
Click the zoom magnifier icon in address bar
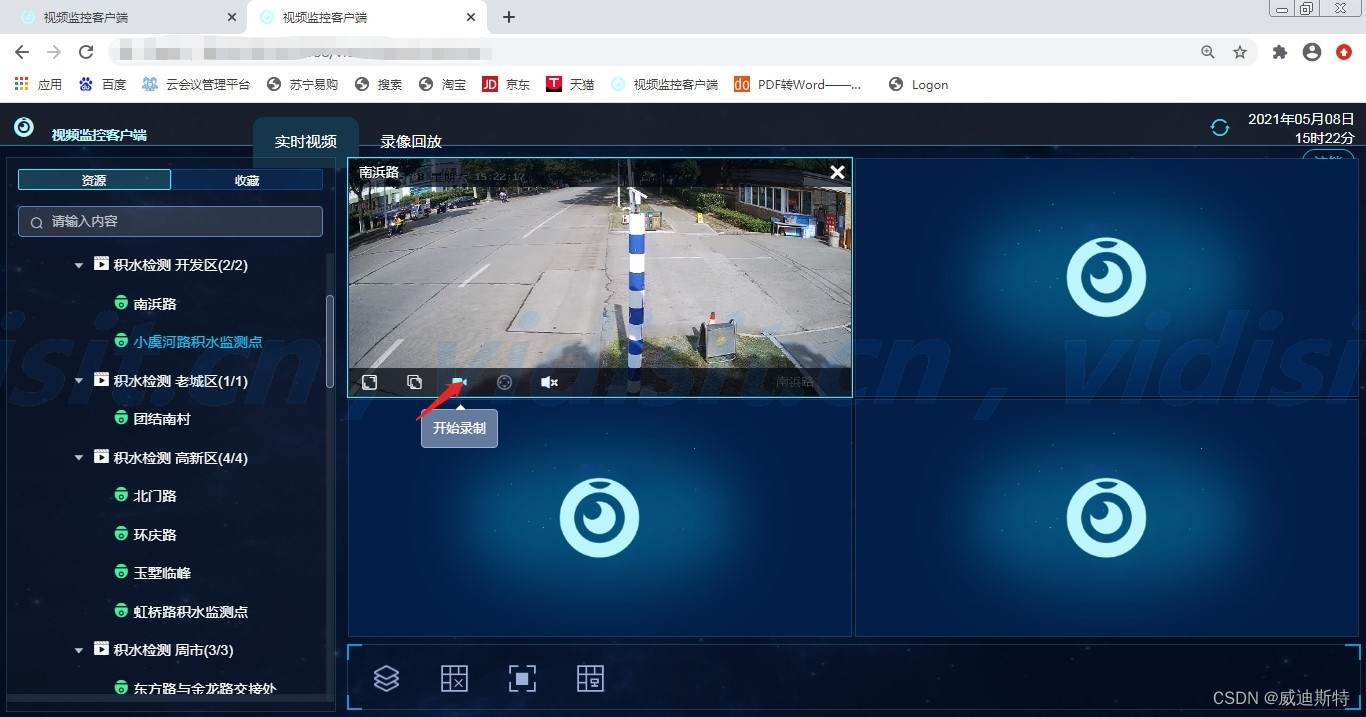[1208, 52]
